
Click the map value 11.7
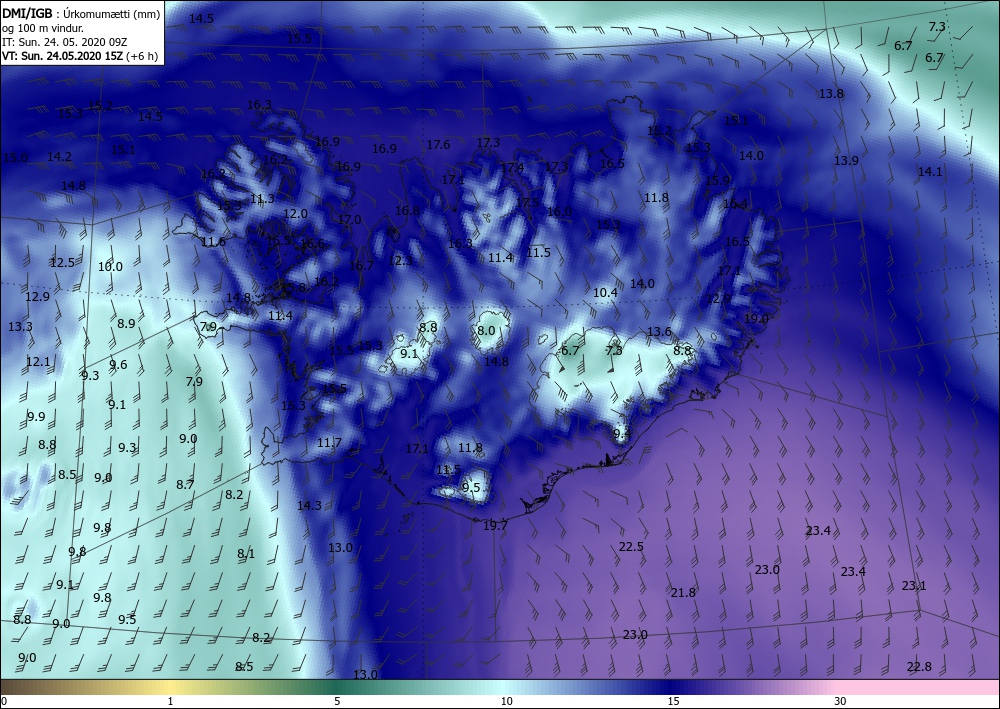329,442
